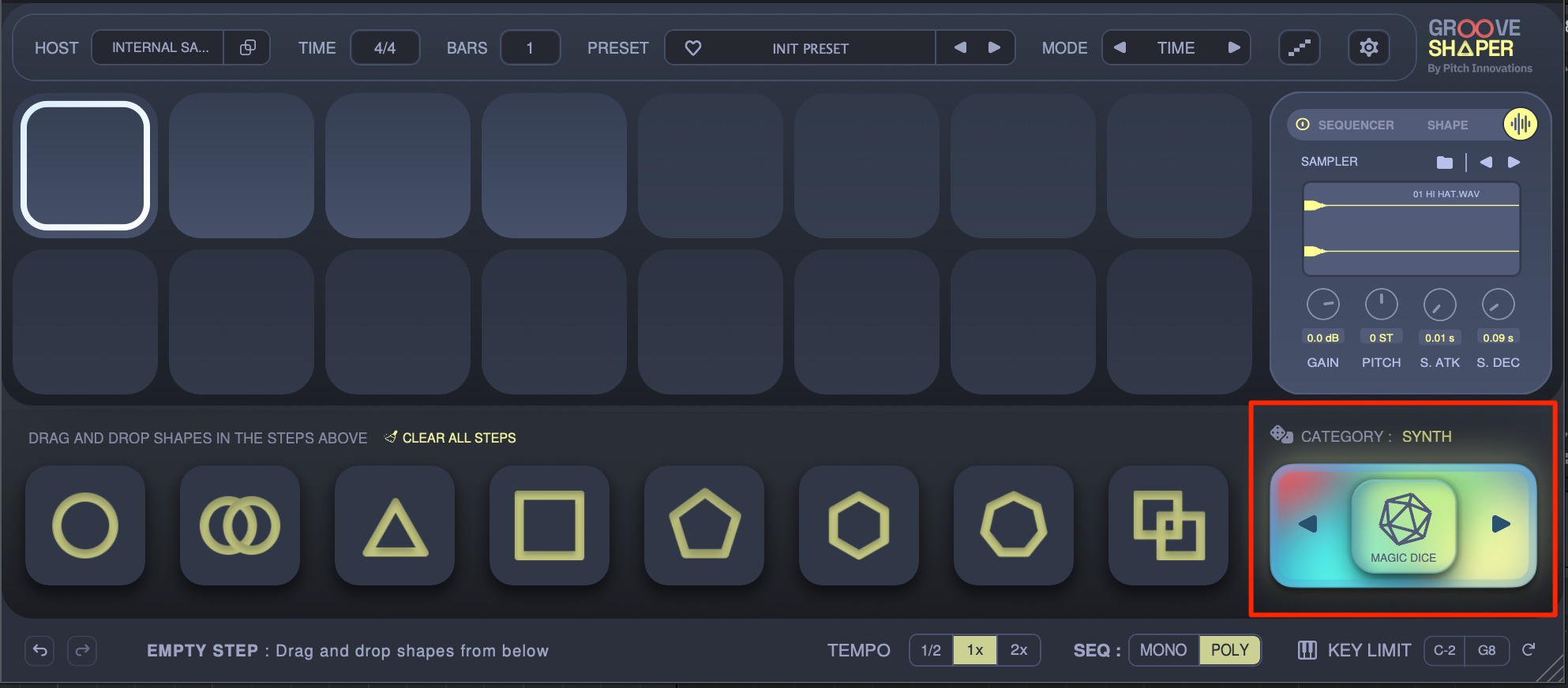Adjust the S. ATK knob
1568x688 pixels.
1439,305
